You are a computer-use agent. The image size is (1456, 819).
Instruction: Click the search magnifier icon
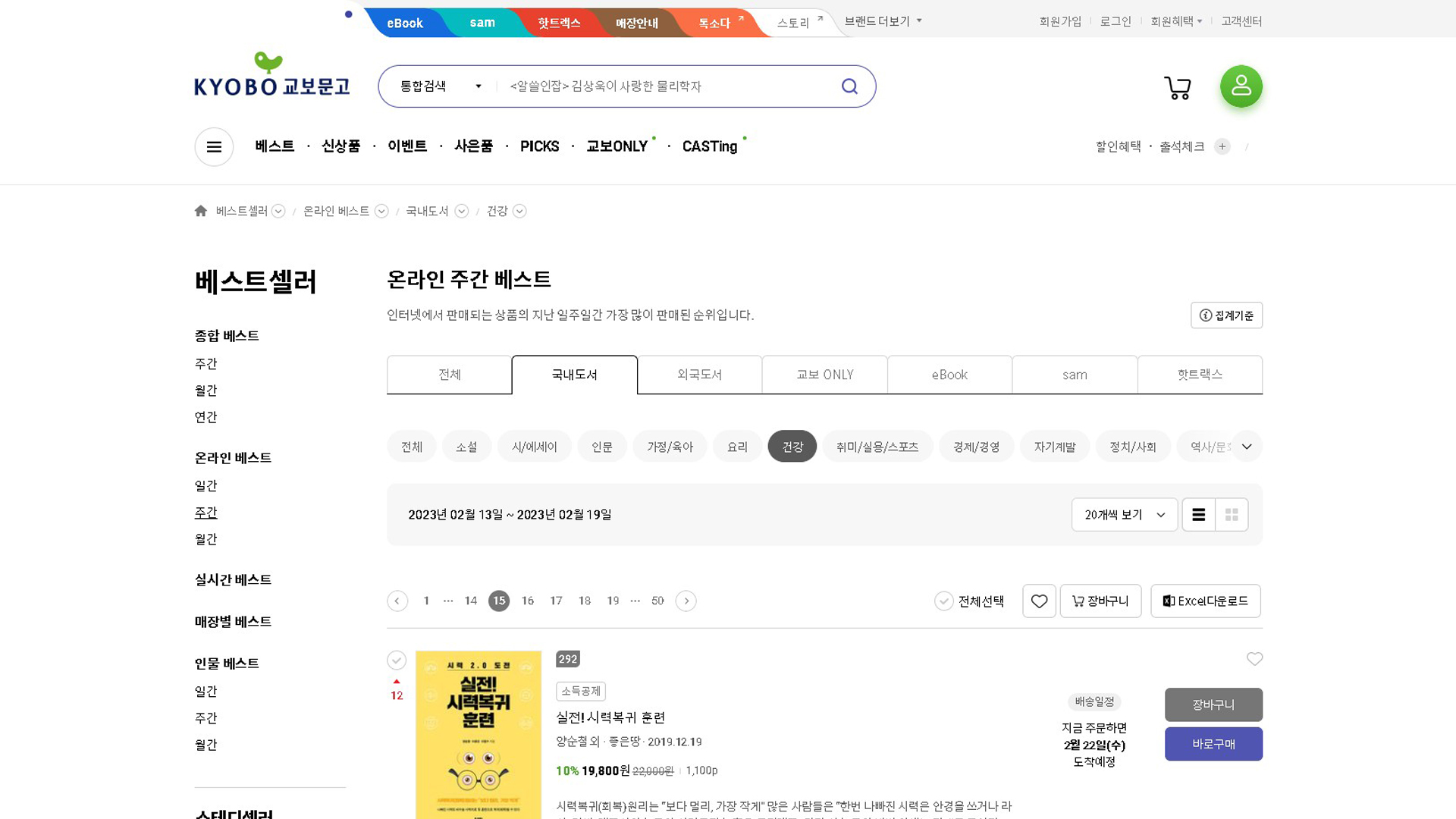coord(849,86)
